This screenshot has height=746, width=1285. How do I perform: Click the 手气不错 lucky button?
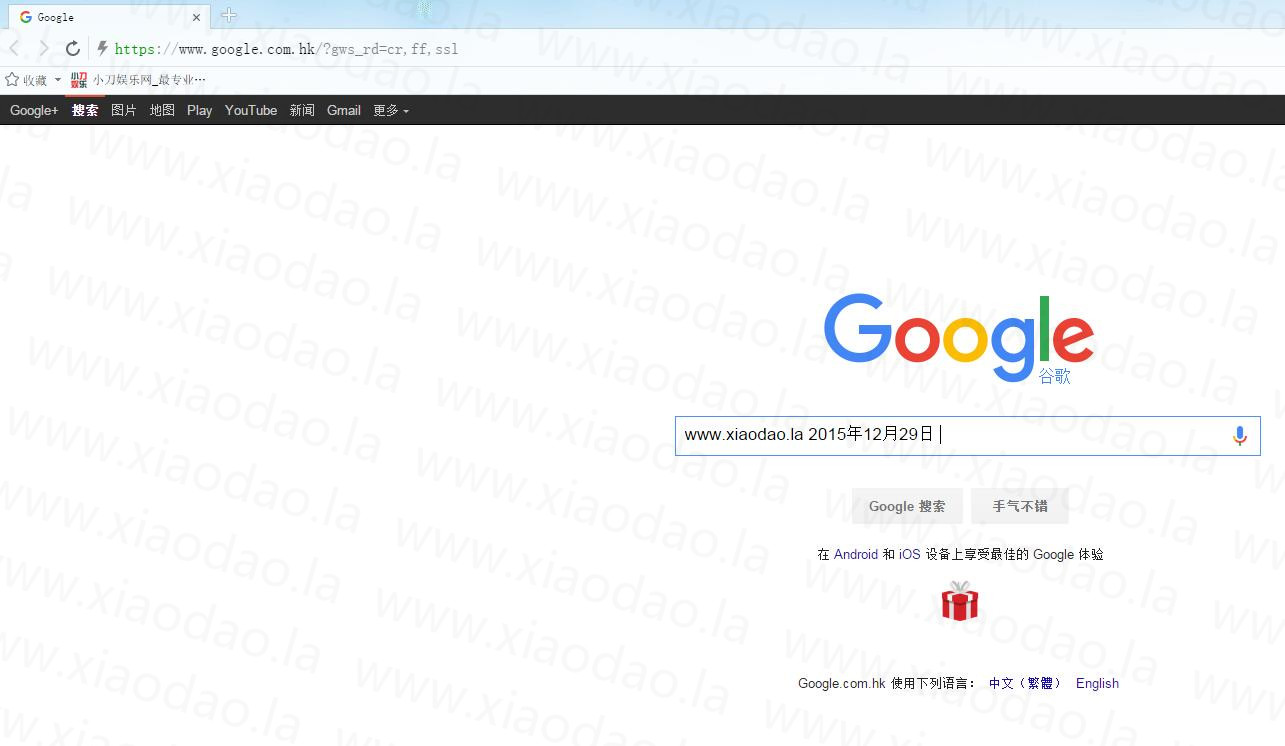click(1020, 506)
